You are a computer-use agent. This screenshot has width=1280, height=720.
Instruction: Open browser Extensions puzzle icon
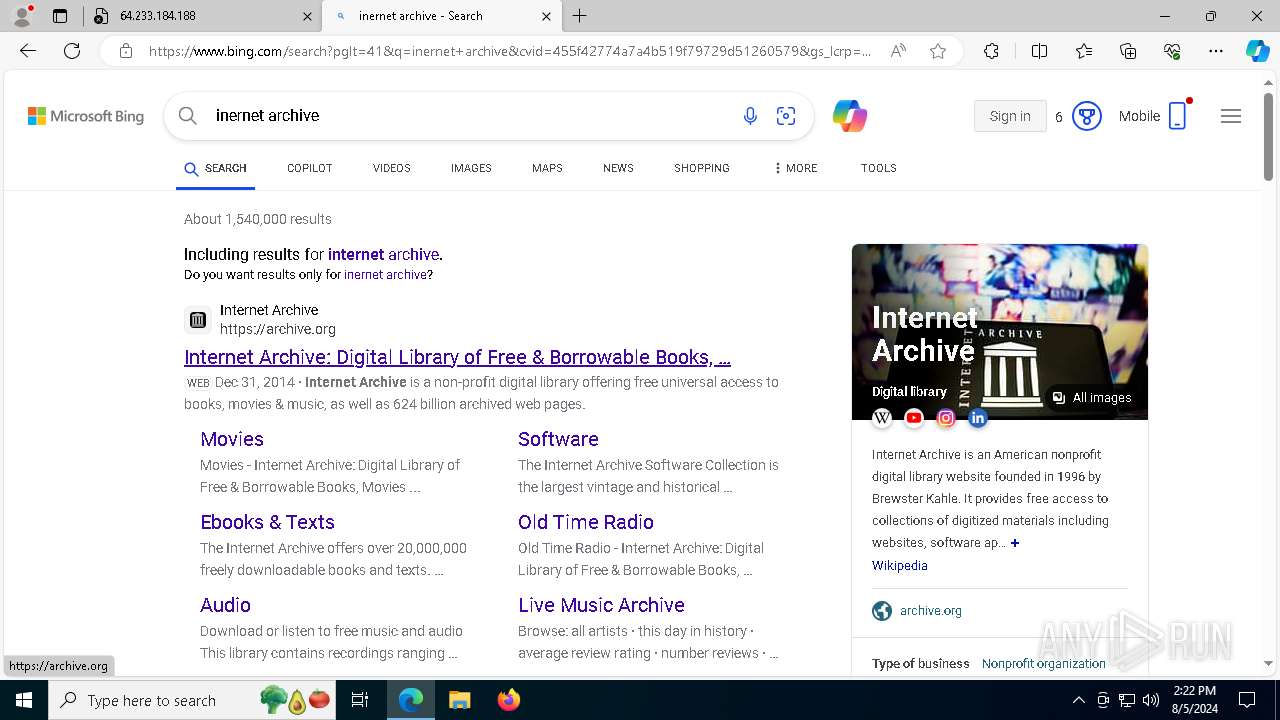tap(991, 51)
